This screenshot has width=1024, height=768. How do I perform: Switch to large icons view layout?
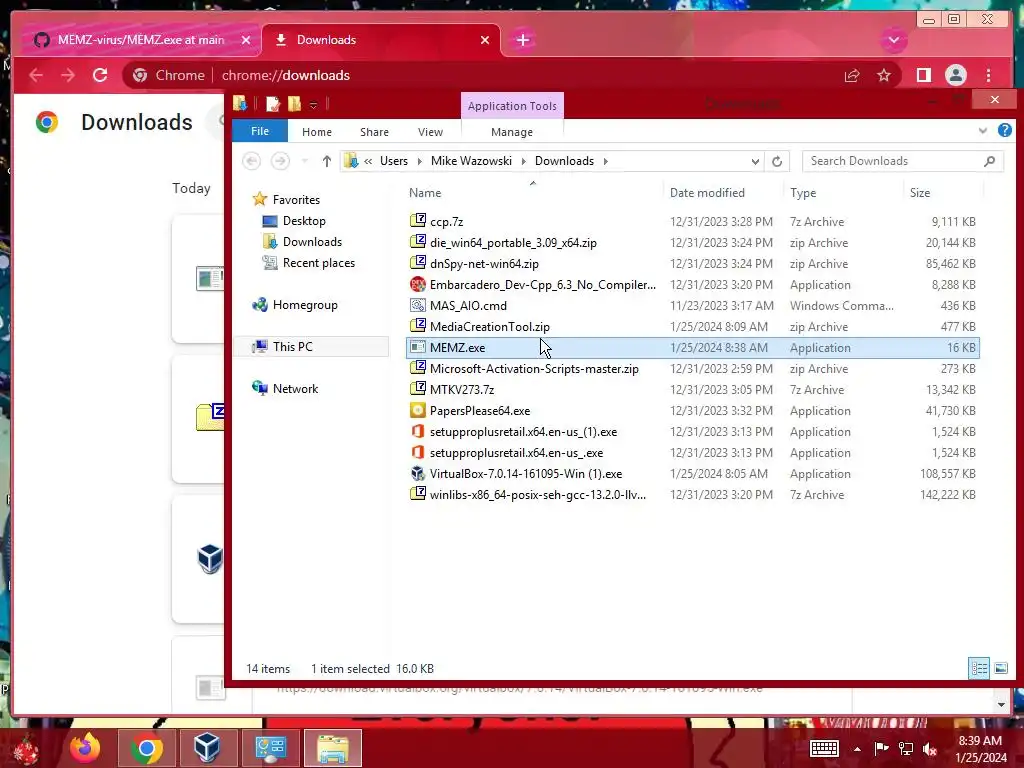1000,668
